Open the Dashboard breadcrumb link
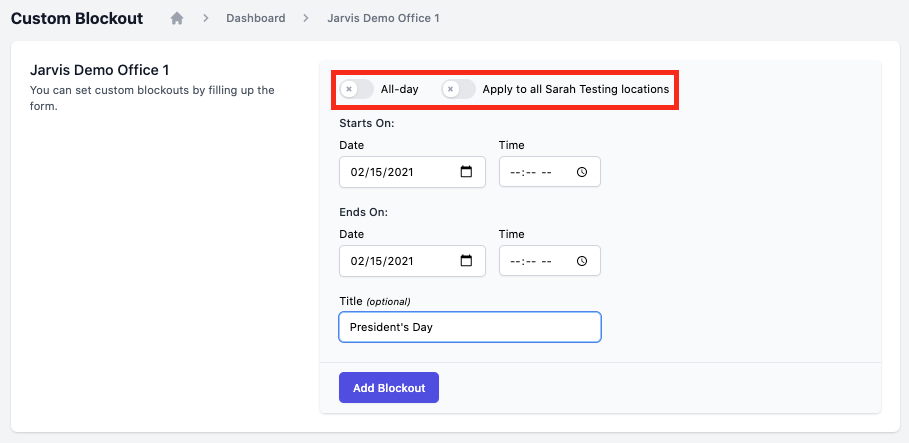The width and height of the screenshot is (909, 443). [x=256, y=18]
